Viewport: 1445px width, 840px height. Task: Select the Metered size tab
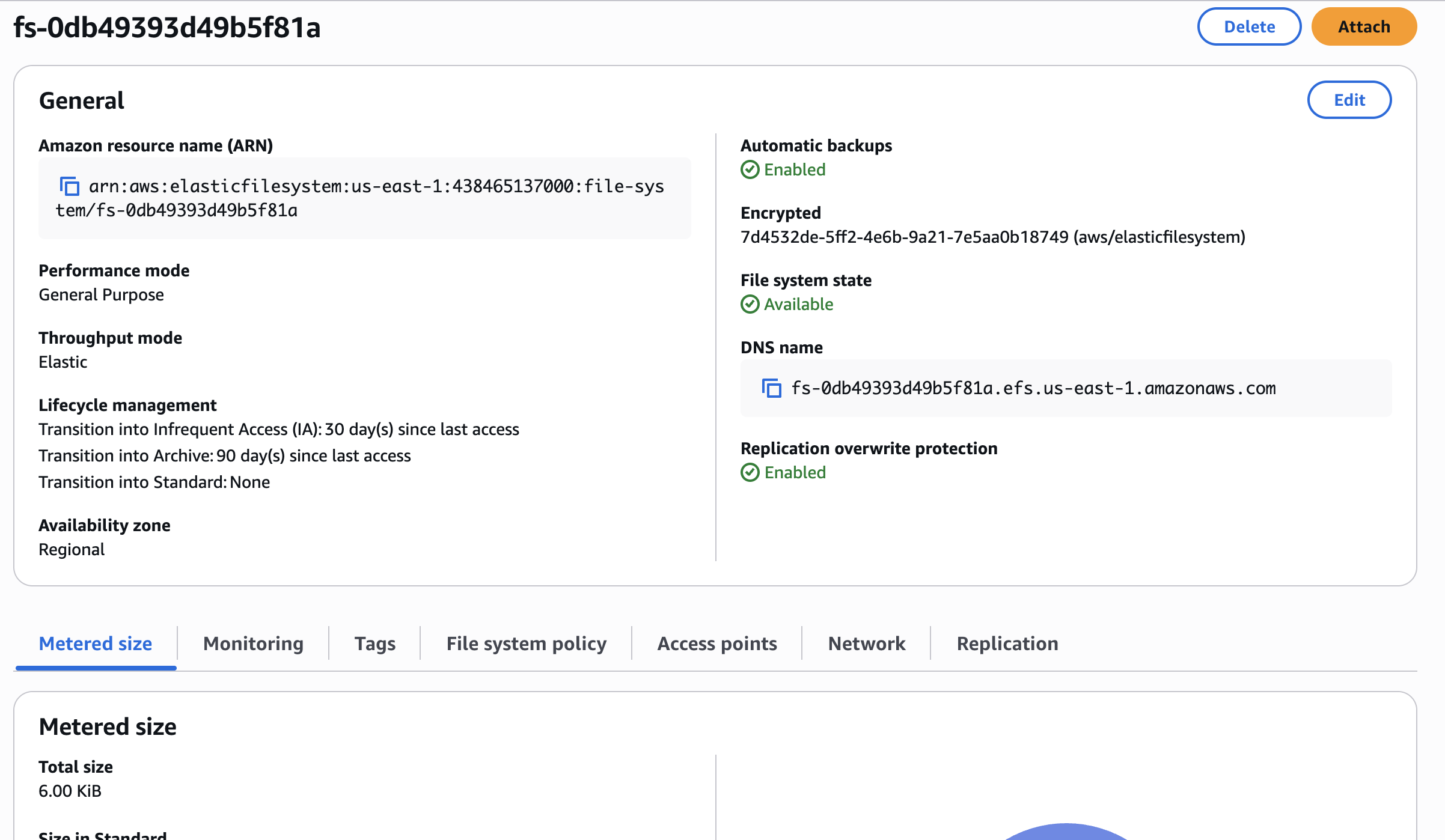click(96, 644)
